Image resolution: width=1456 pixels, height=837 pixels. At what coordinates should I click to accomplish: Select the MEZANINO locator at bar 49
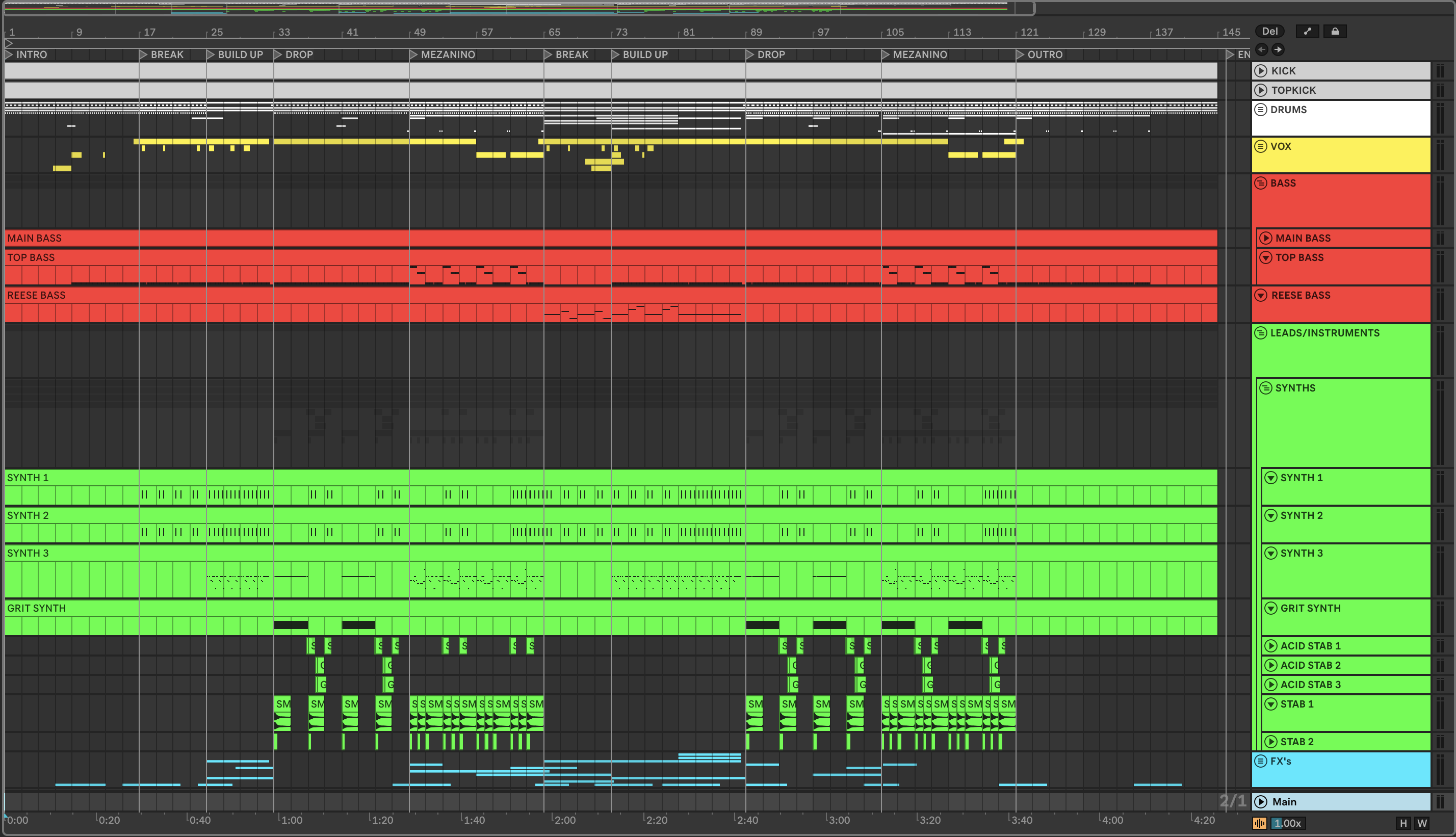click(413, 55)
